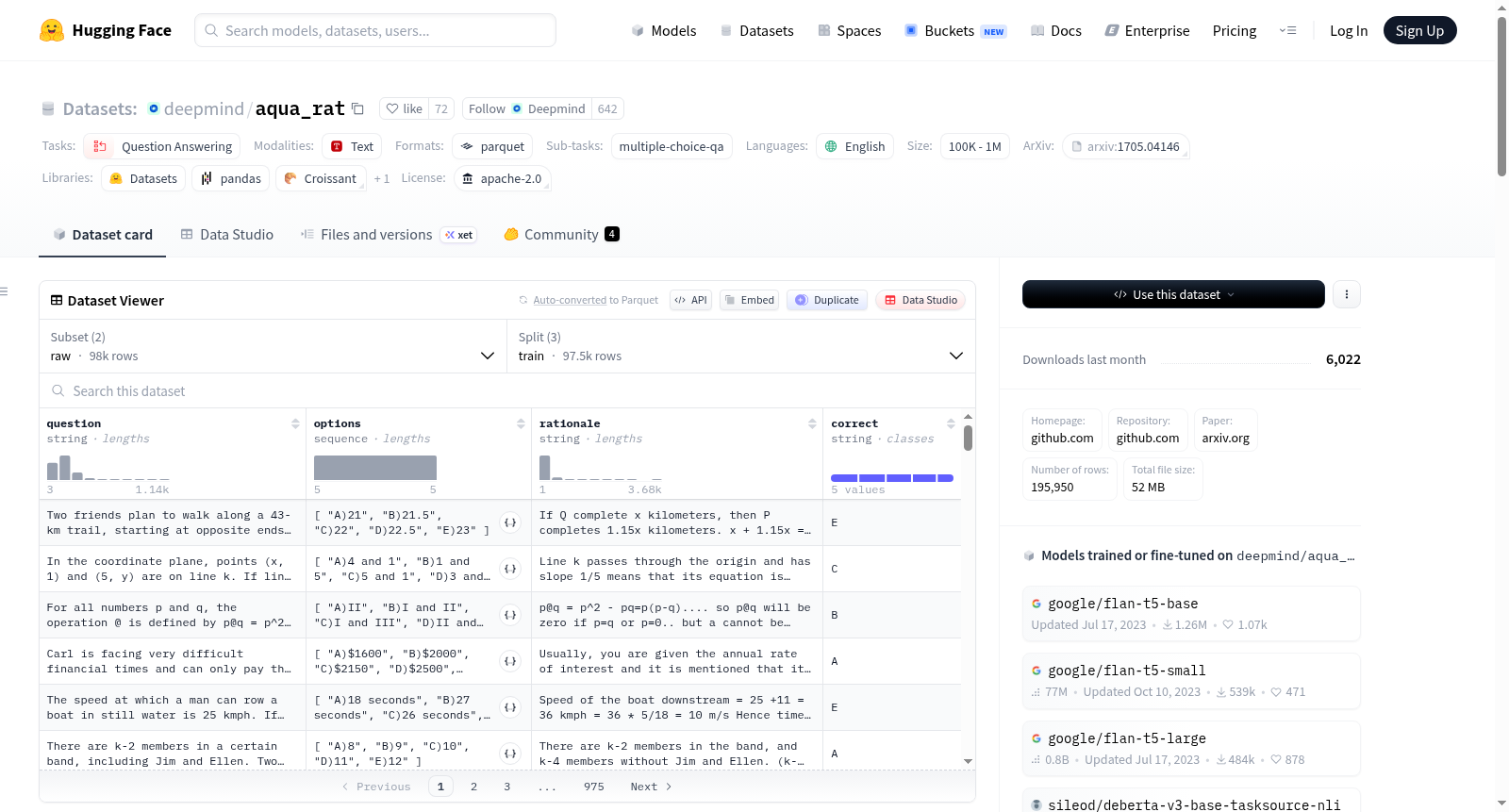Screen dimensions: 1509x812
Task: Open the arxiv:1705.04146 tag
Action: 1126,146
